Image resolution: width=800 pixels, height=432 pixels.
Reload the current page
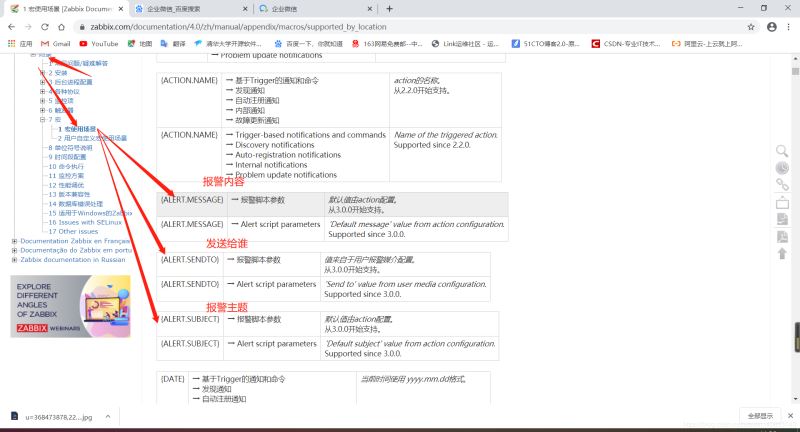pyautogui.click(x=45, y=27)
